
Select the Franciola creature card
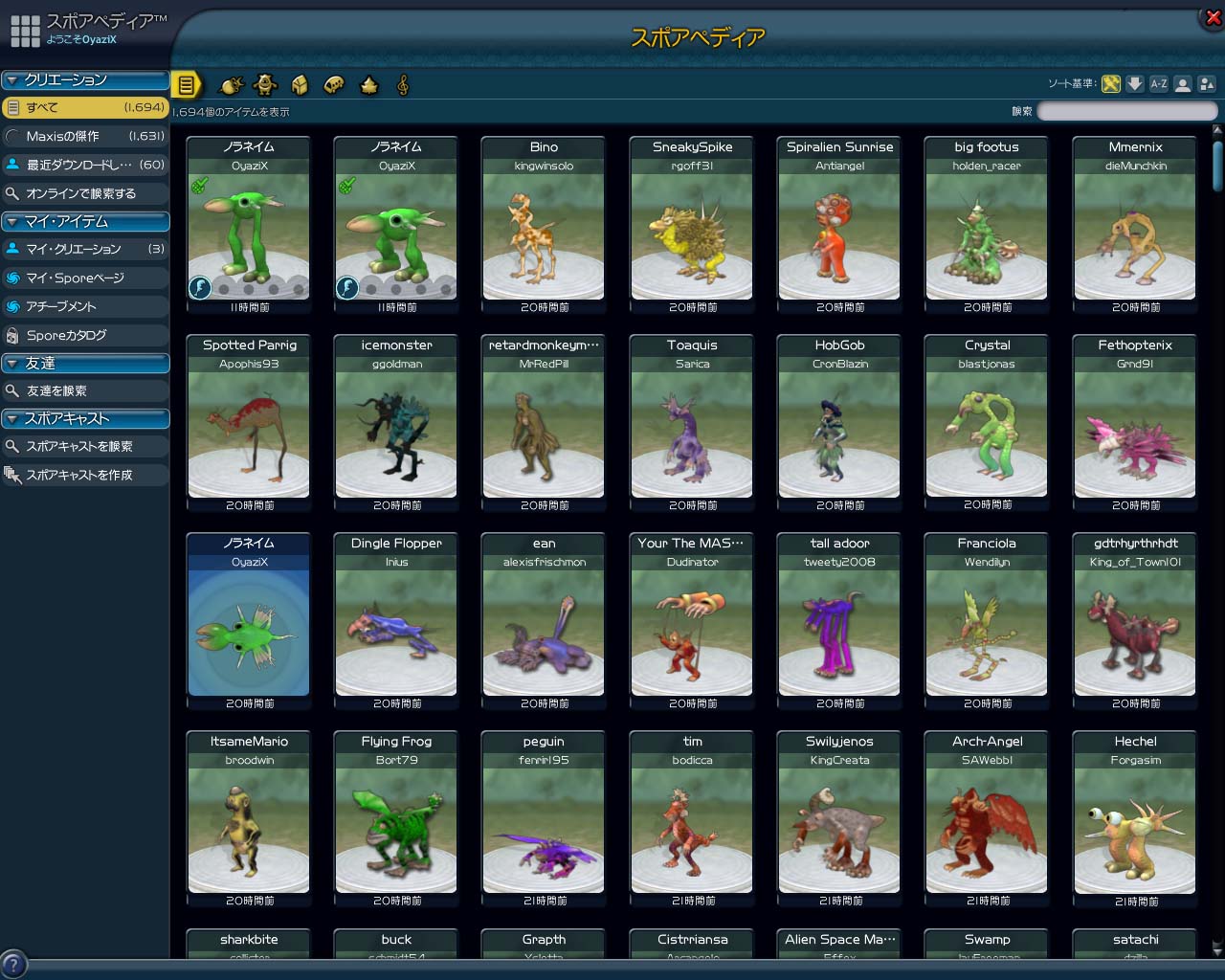click(x=987, y=621)
